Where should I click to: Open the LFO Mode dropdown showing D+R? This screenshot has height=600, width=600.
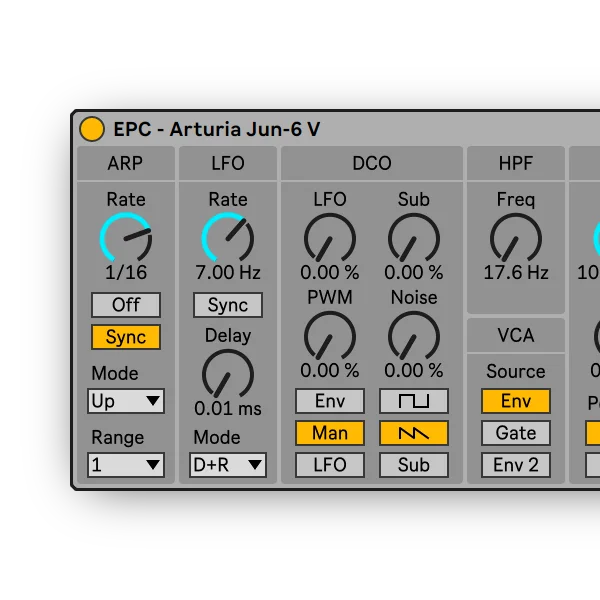(228, 465)
